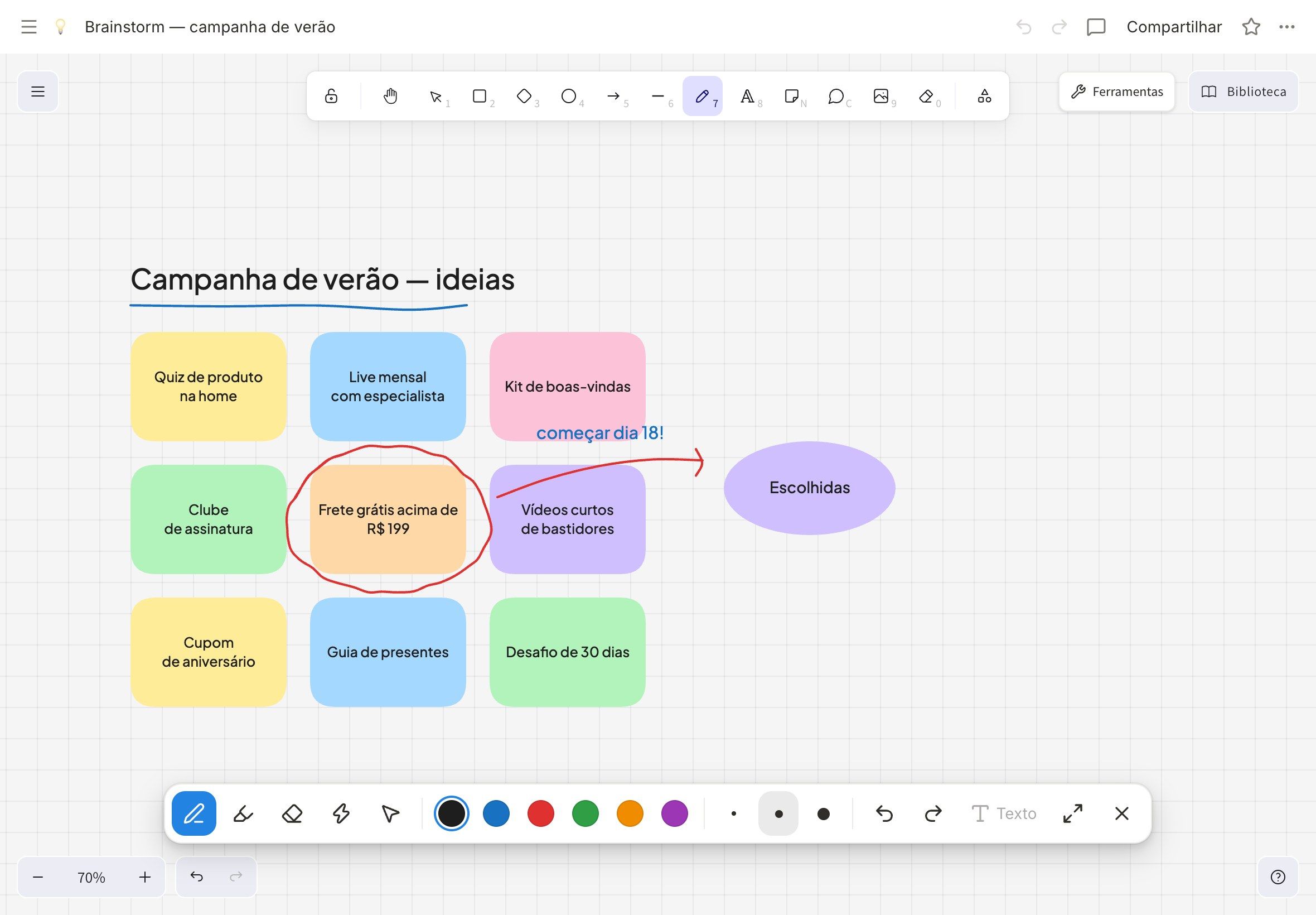Open the three-dots more options menu
Screen dimensions: 1316x915
[1287, 27]
